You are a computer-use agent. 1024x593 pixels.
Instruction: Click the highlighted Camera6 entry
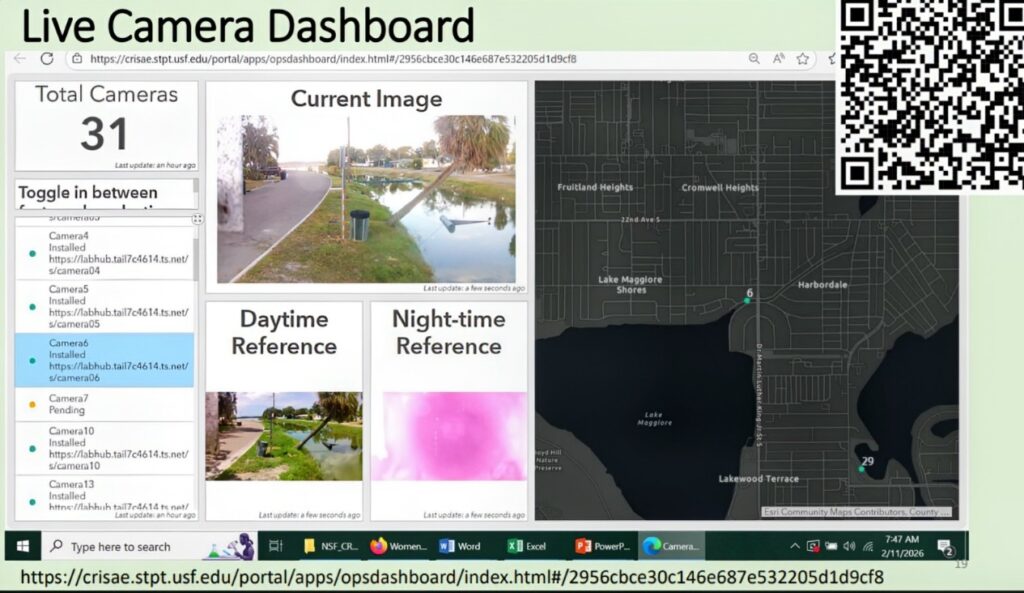point(105,360)
